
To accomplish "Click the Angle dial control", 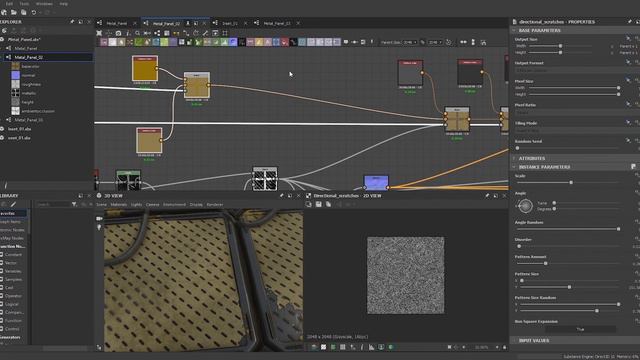I will (525, 206).
